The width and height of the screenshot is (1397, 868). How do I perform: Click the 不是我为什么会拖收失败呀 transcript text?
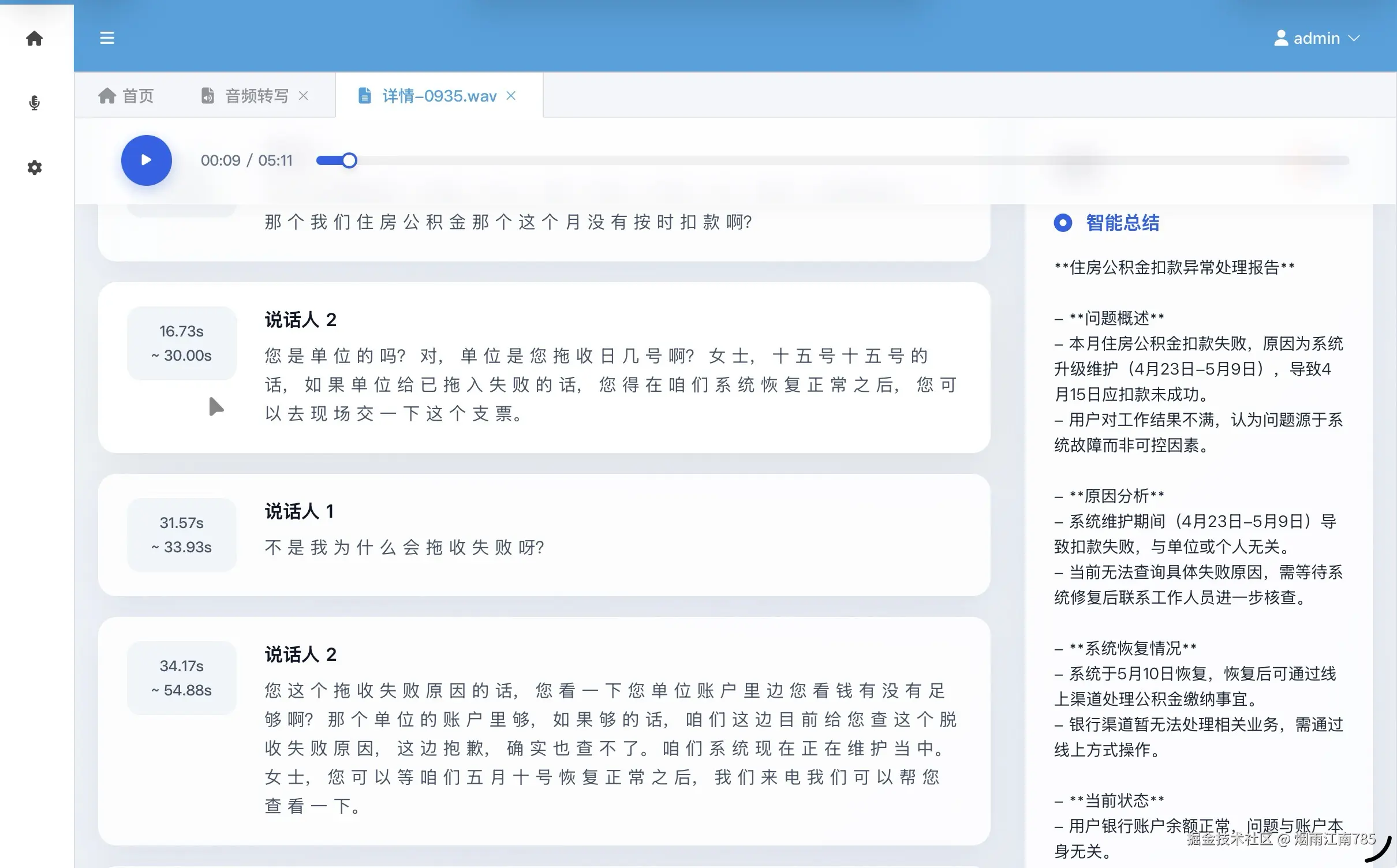[404, 547]
